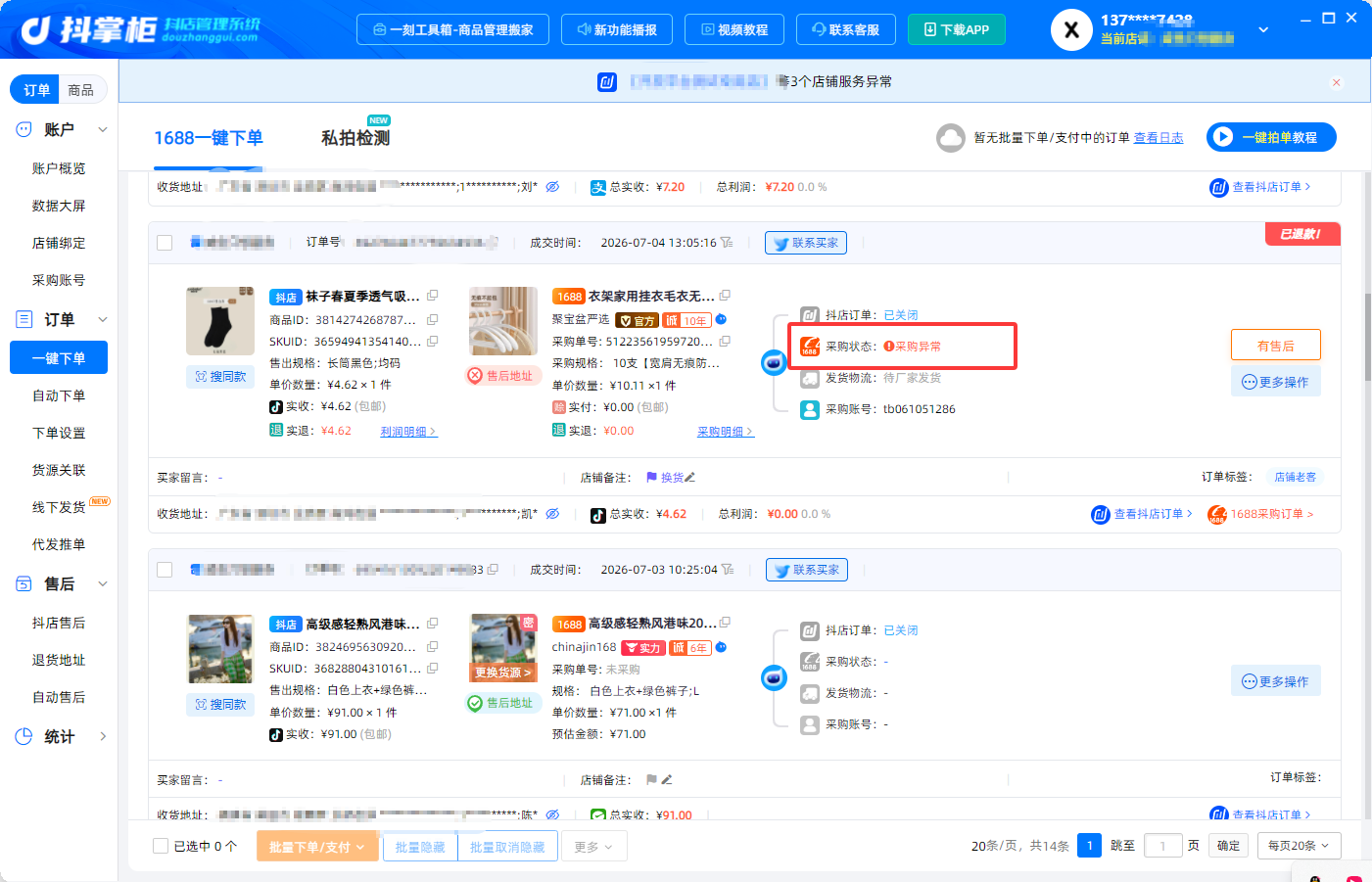1372x882 pixels.
Task: Switch to 私拍检测 tab
Action: (355, 138)
